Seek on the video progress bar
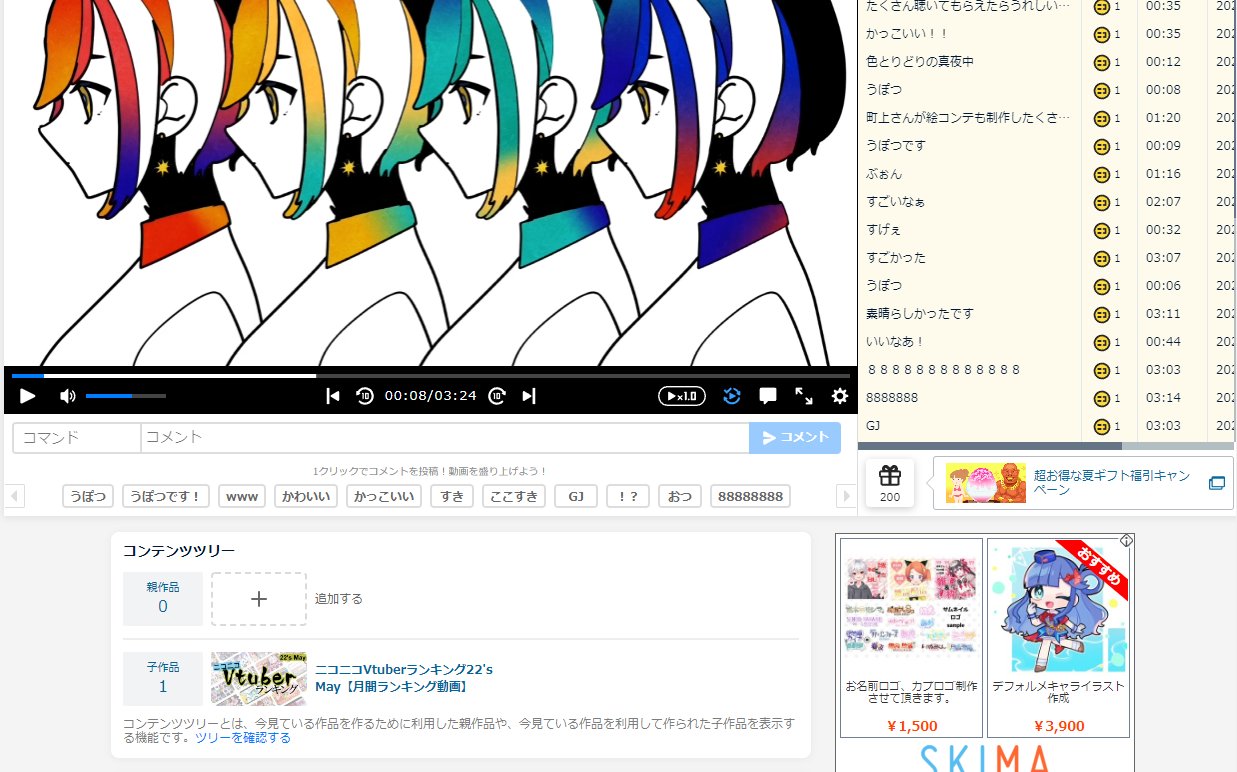This screenshot has height=772, width=1237. tap(431, 376)
